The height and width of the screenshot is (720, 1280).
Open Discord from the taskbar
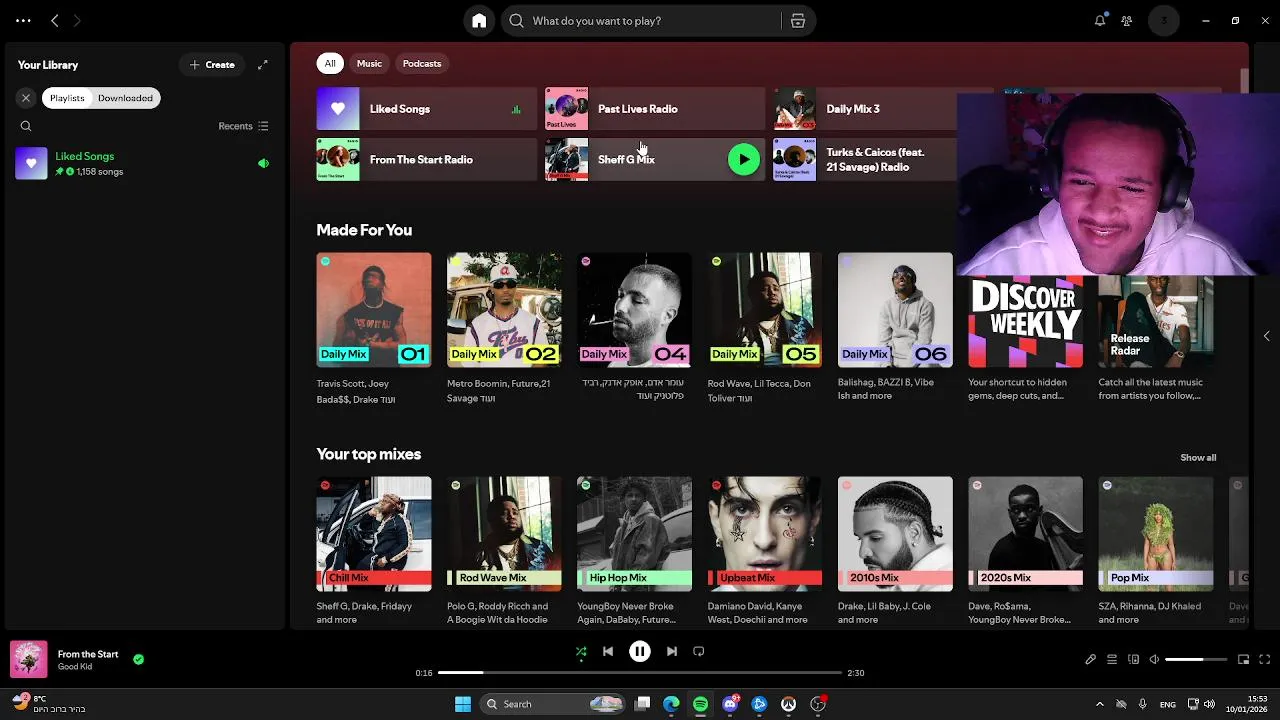(x=731, y=704)
